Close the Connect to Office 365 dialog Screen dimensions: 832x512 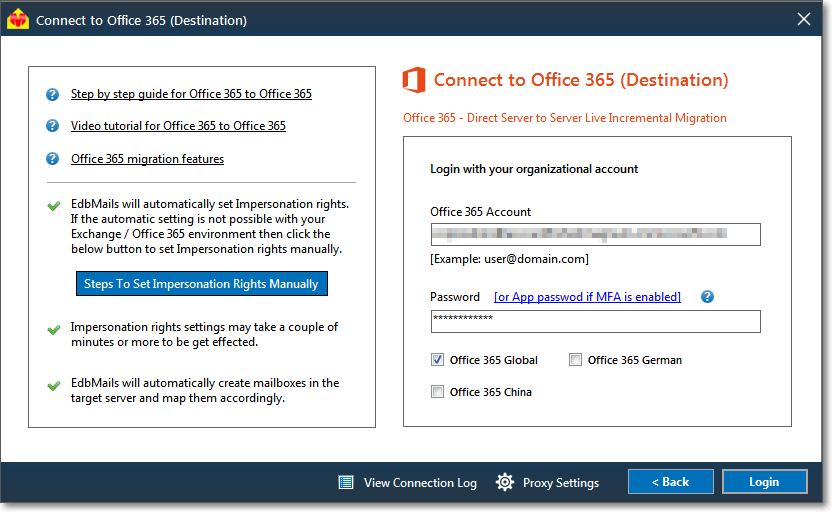[x=803, y=19]
